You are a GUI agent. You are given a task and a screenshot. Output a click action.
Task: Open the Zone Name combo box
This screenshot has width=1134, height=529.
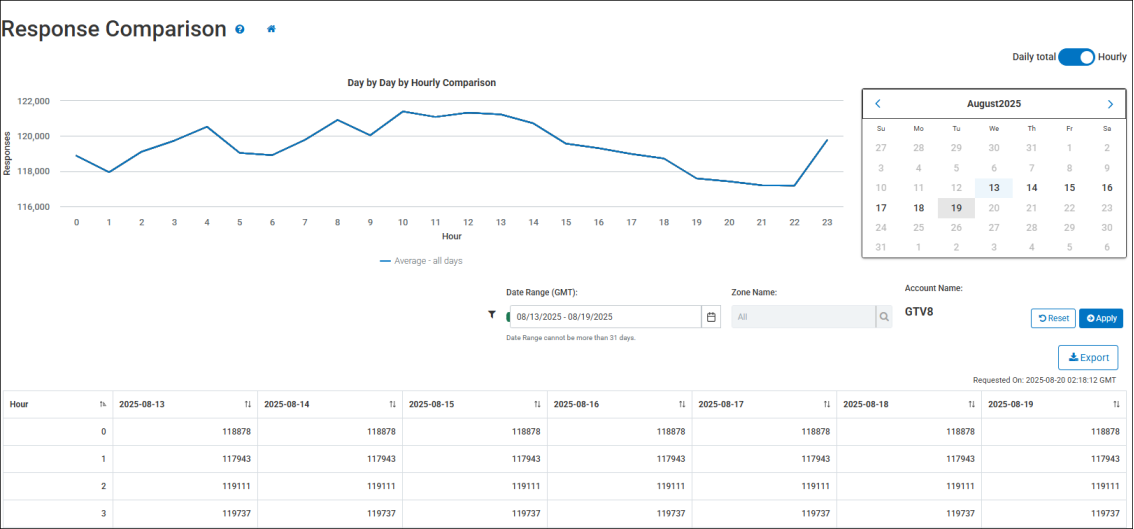803,317
